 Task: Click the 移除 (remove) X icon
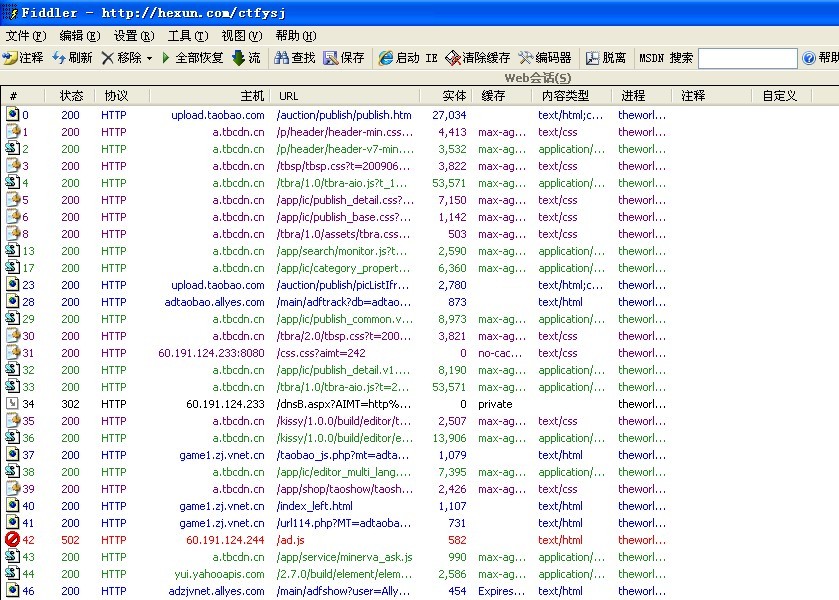(108, 58)
